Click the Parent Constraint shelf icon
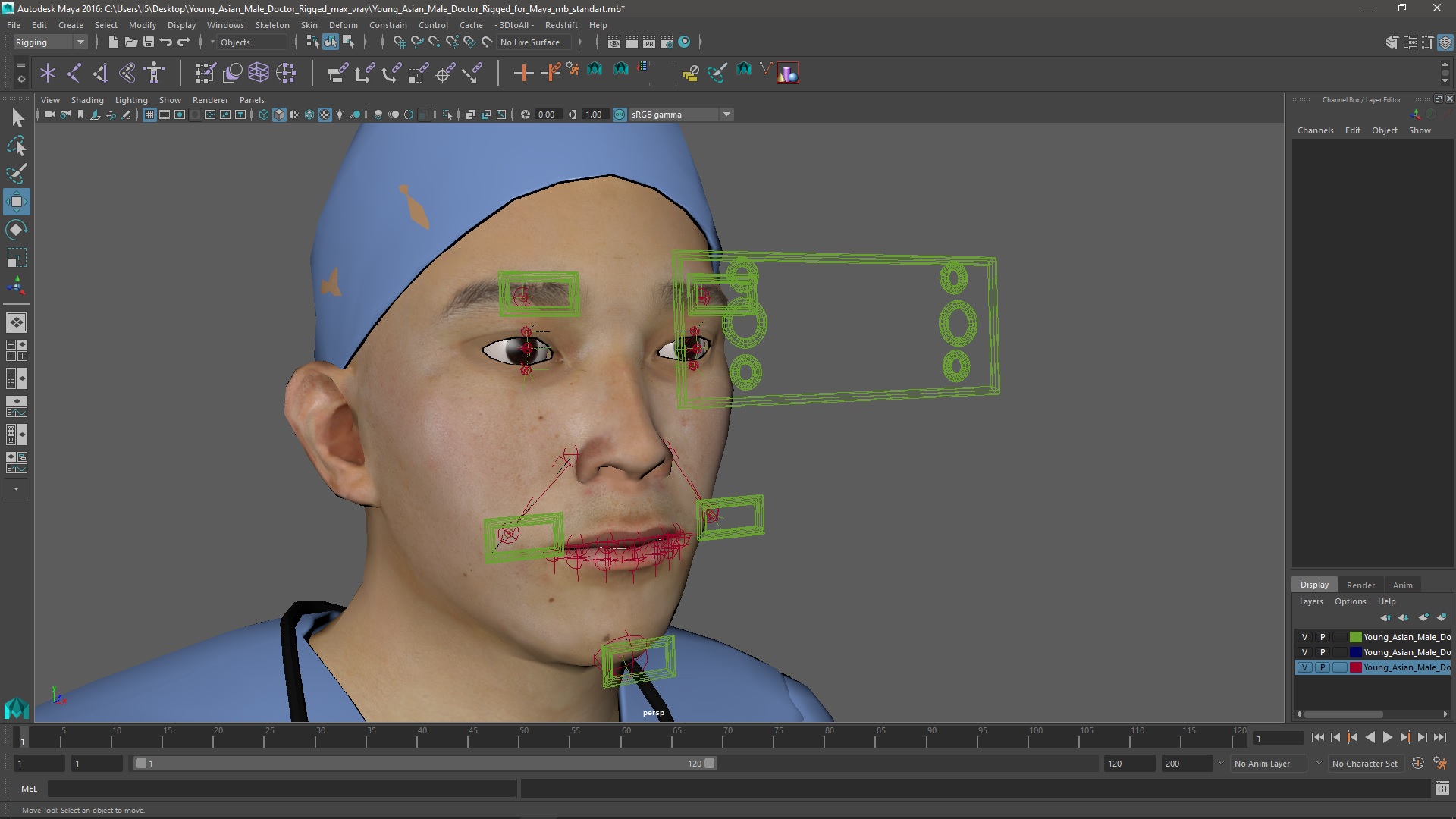 coord(337,73)
